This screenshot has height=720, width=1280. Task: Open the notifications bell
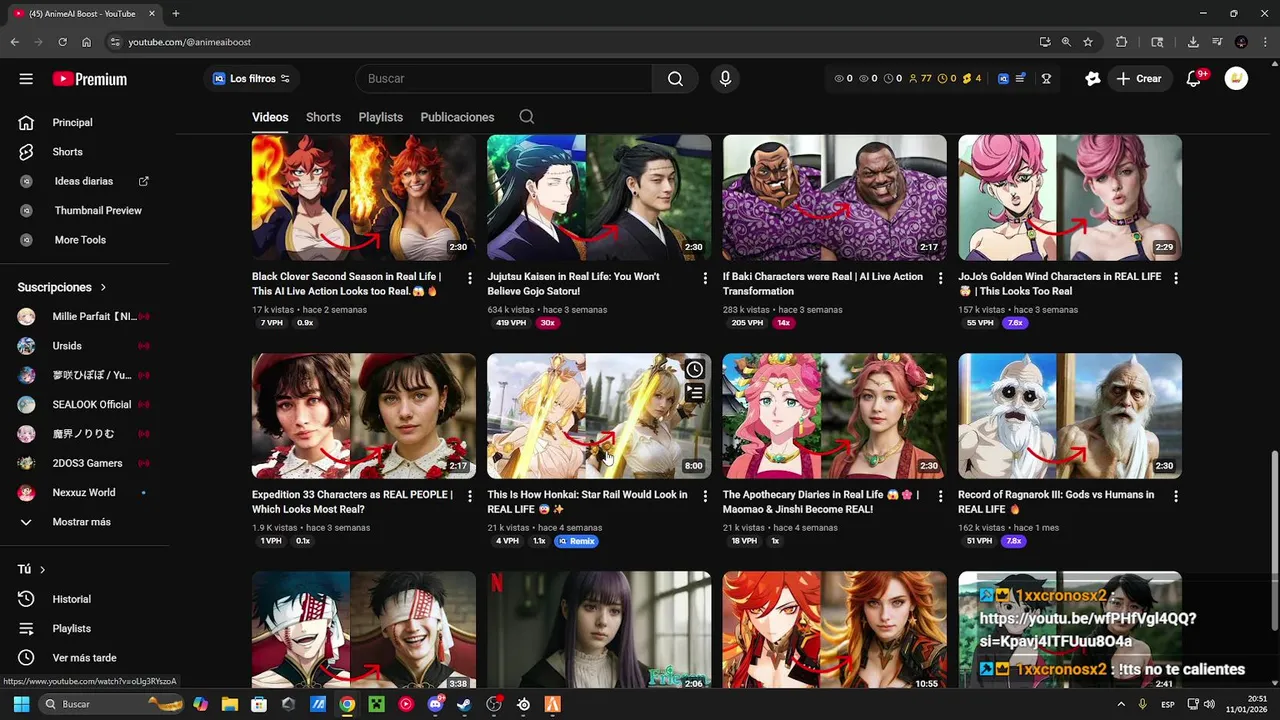[x=1193, y=79]
